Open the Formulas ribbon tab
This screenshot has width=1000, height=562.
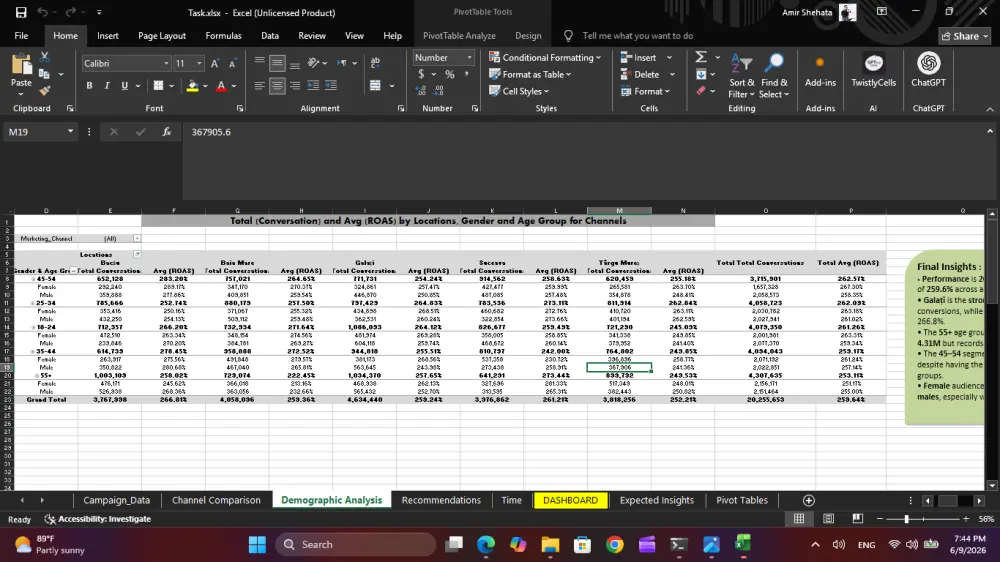(x=223, y=36)
